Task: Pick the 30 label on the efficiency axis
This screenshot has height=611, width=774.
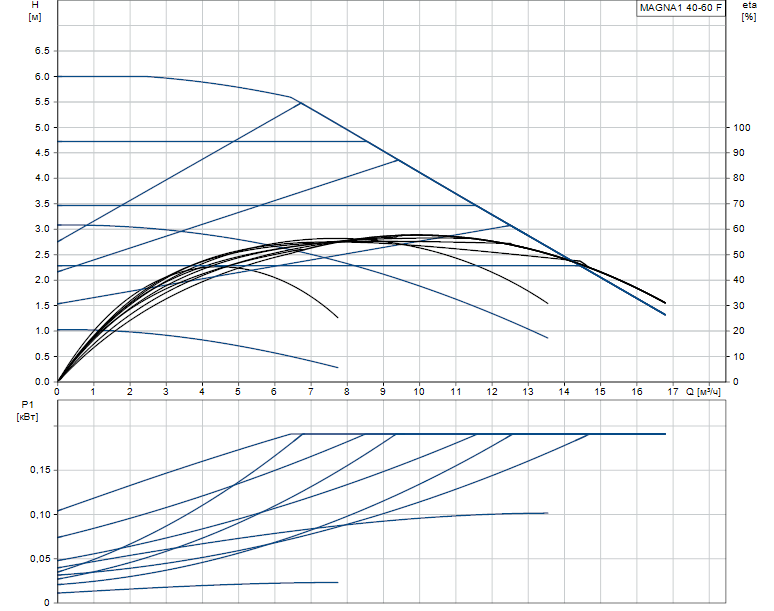Action: (739, 306)
